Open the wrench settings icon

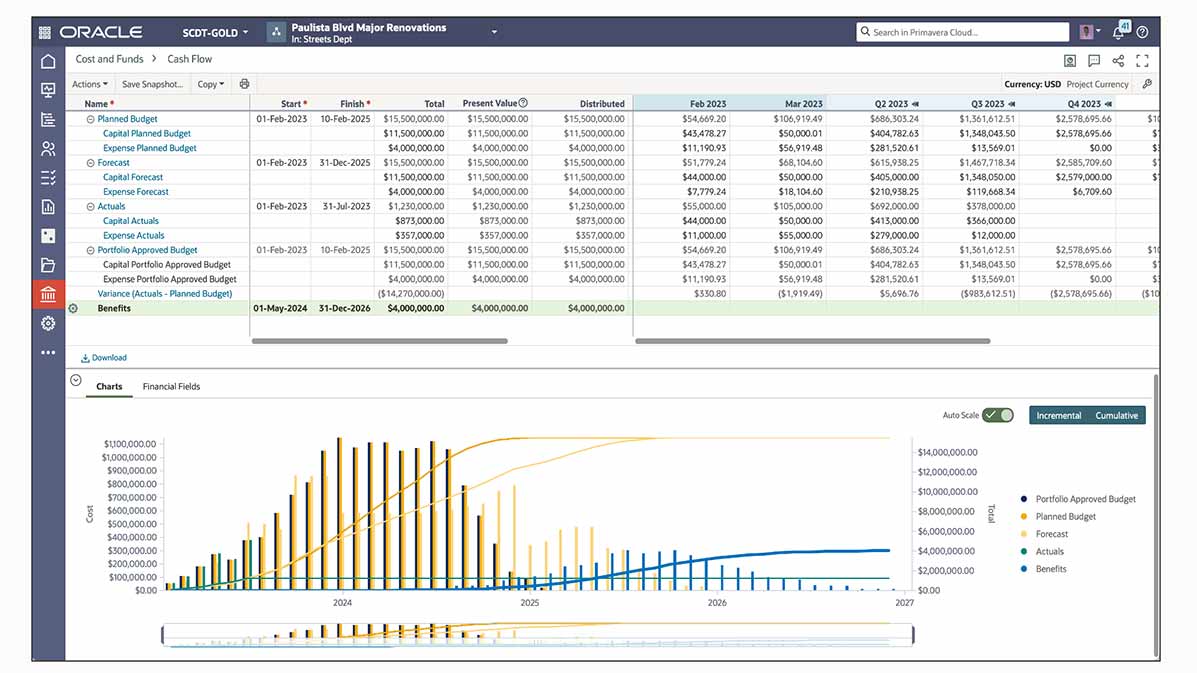click(1146, 84)
